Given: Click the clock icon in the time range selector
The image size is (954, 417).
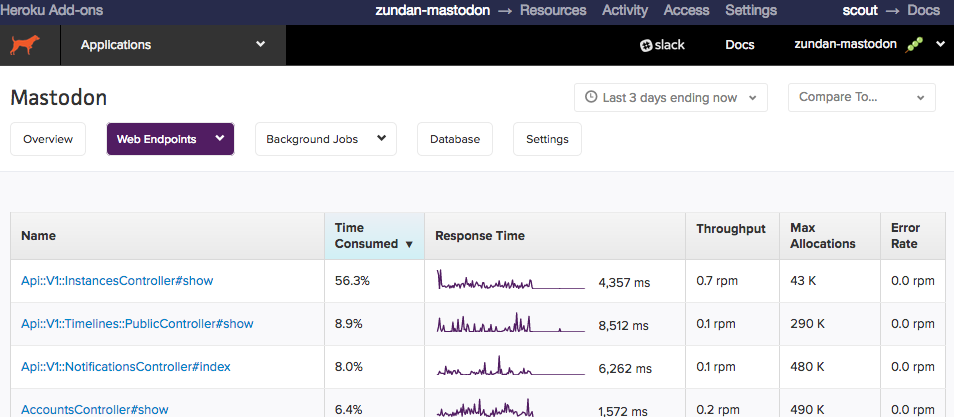Looking at the screenshot, I should [x=591, y=97].
